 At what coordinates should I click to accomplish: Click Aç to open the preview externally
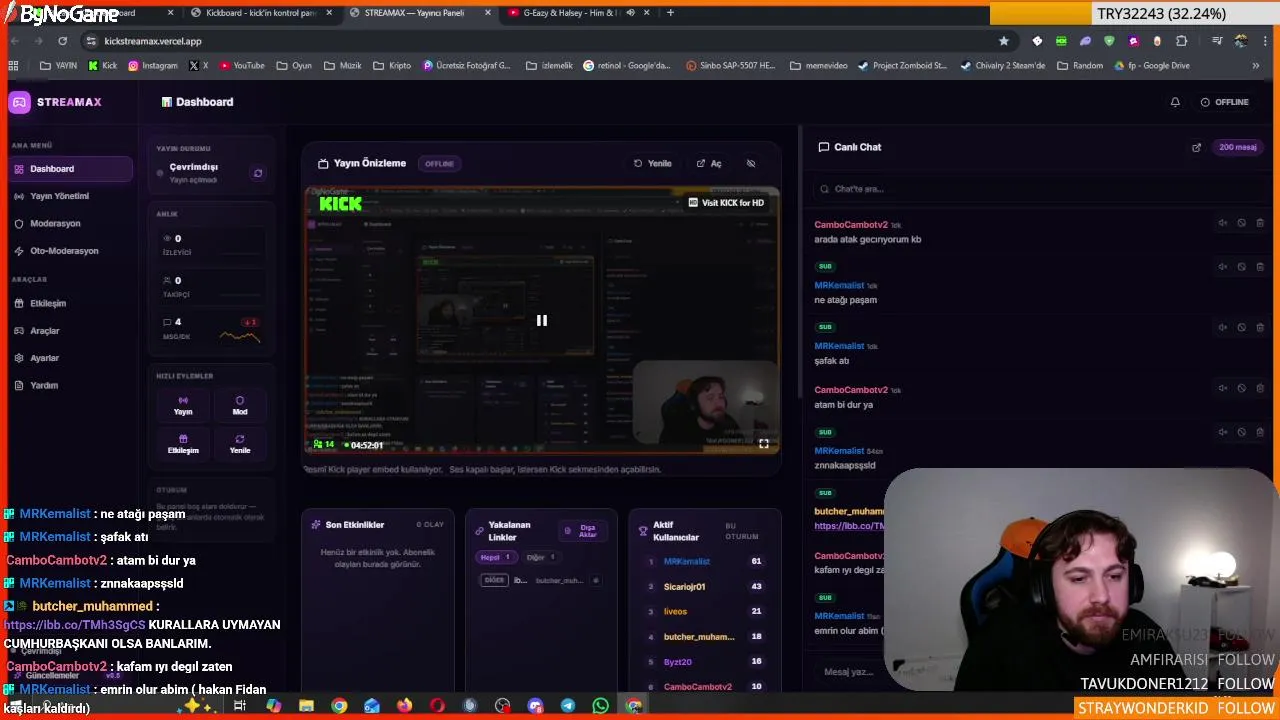click(x=709, y=163)
